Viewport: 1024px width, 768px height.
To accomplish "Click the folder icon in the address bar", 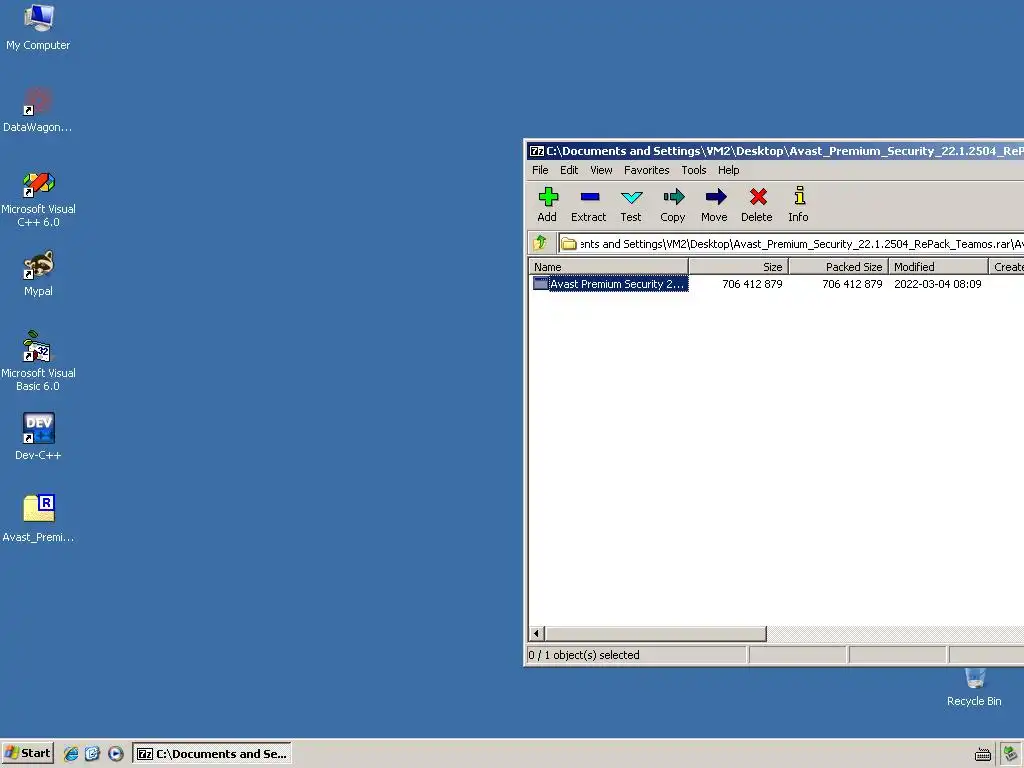I will point(569,244).
